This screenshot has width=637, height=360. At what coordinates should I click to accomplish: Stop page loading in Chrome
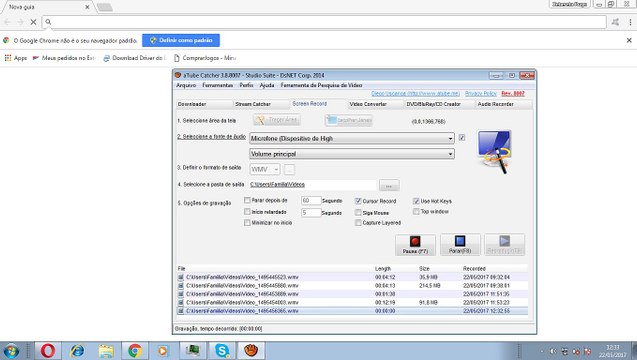click(x=33, y=22)
